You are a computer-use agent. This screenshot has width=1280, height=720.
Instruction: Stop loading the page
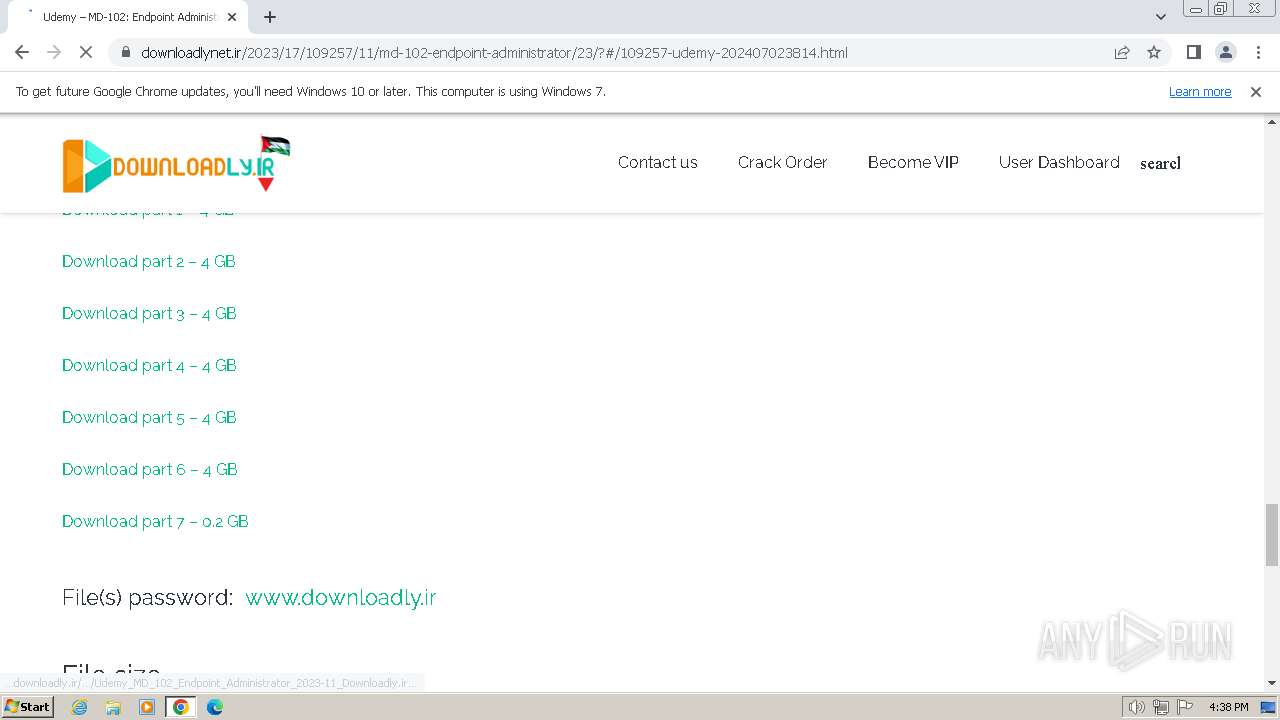click(86, 52)
